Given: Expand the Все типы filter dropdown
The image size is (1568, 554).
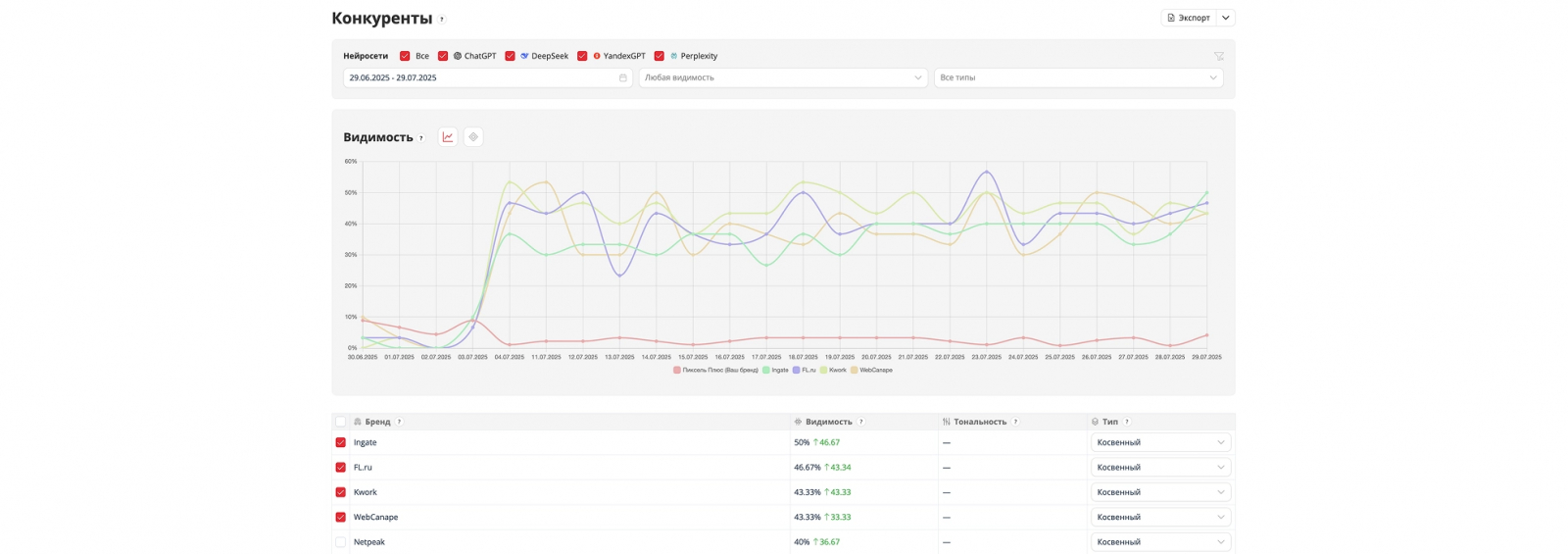Looking at the screenshot, I should pyautogui.click(x=1078, y=77).
